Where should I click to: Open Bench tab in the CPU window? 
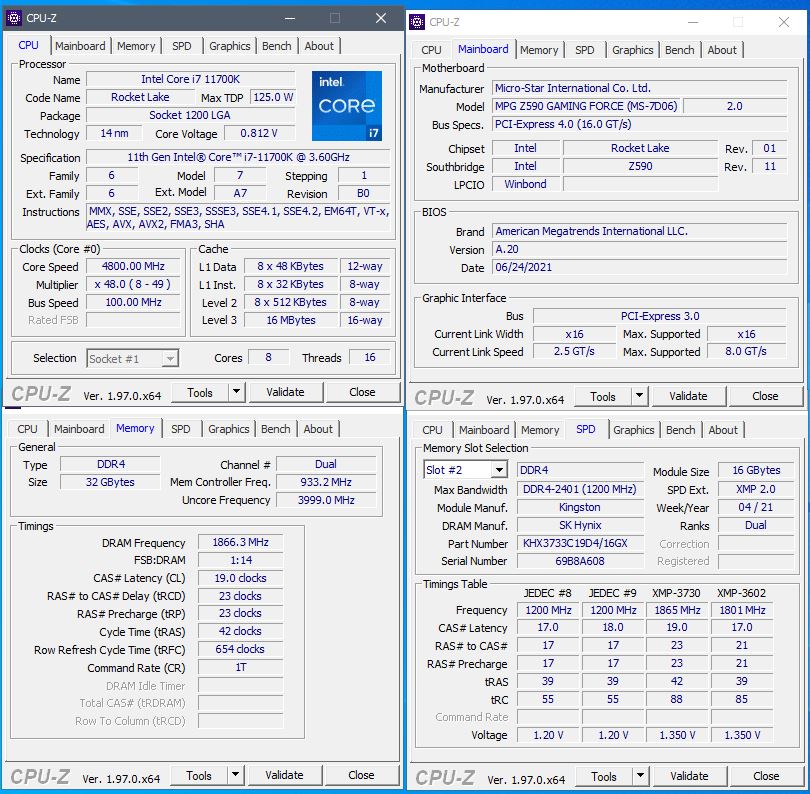click(276, 46)
